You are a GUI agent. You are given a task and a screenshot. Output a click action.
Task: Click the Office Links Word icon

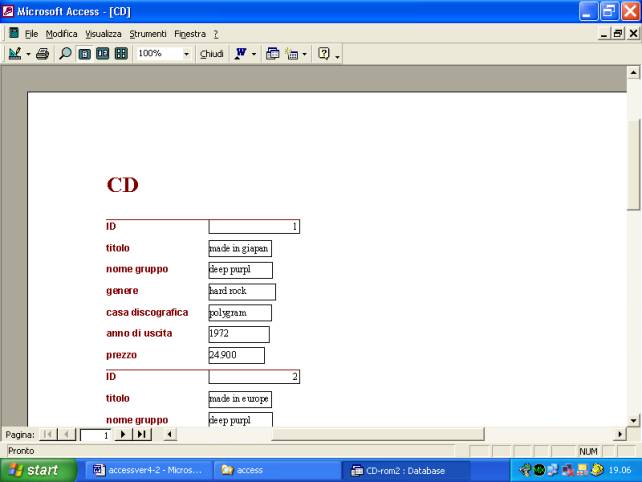click(241, 54)
